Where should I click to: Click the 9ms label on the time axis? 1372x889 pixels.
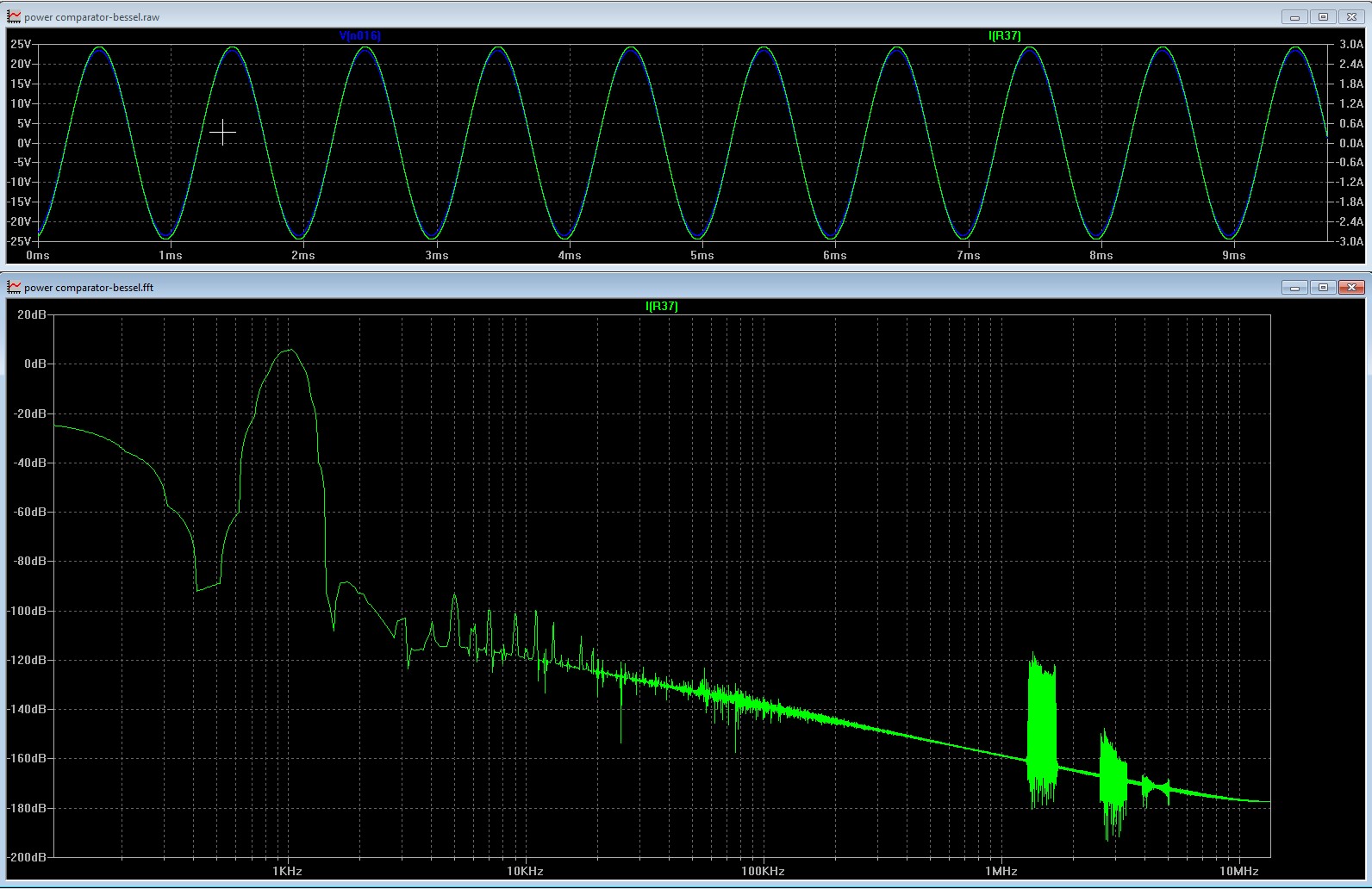(x=1234, y=256)
